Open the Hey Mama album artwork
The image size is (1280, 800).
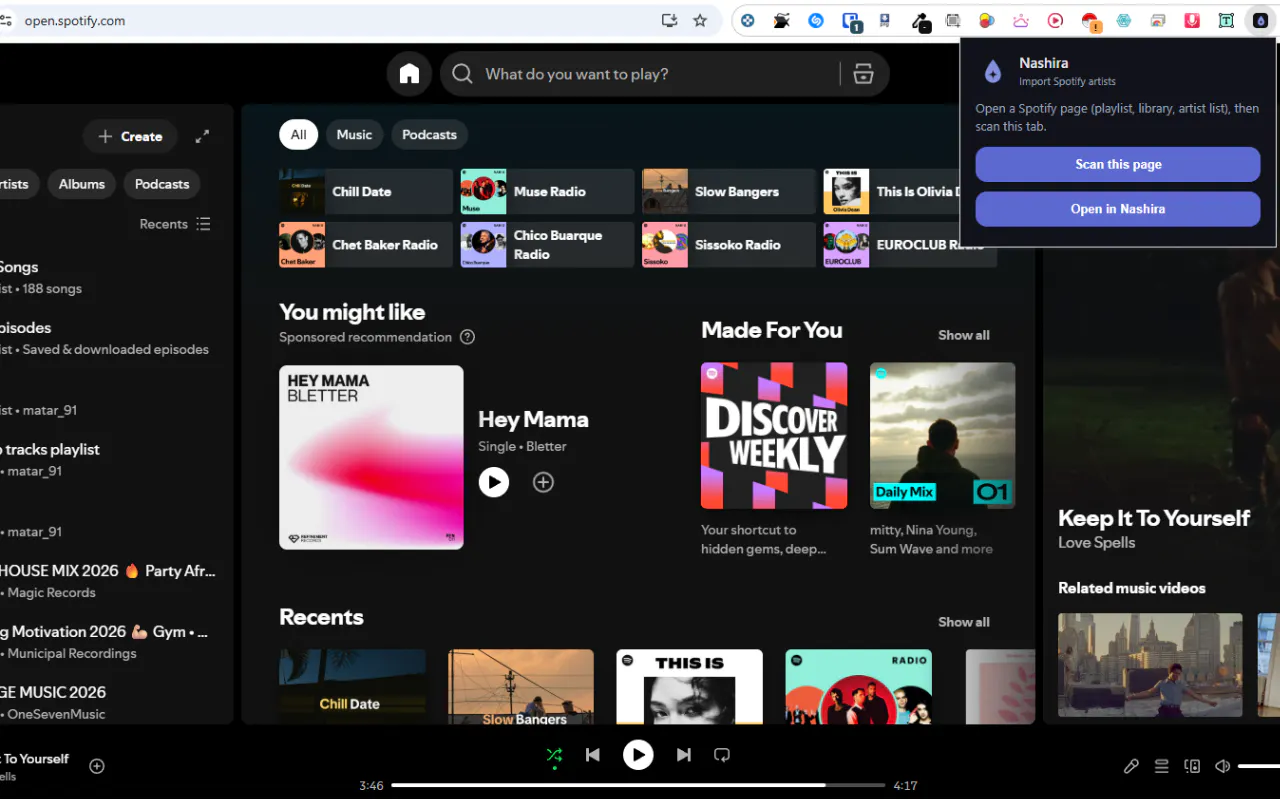[371, 457]
